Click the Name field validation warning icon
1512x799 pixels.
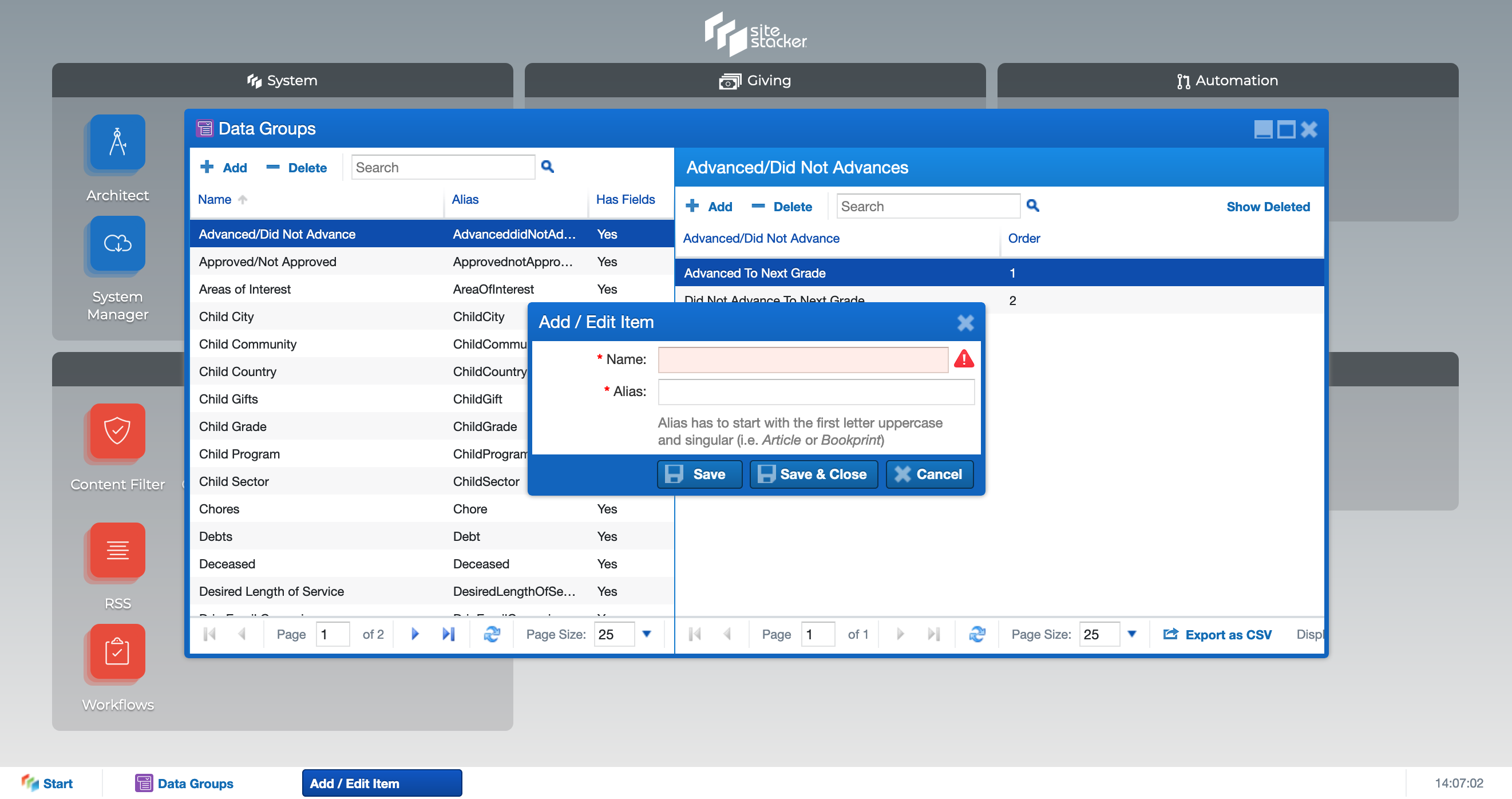pos(963,359)
